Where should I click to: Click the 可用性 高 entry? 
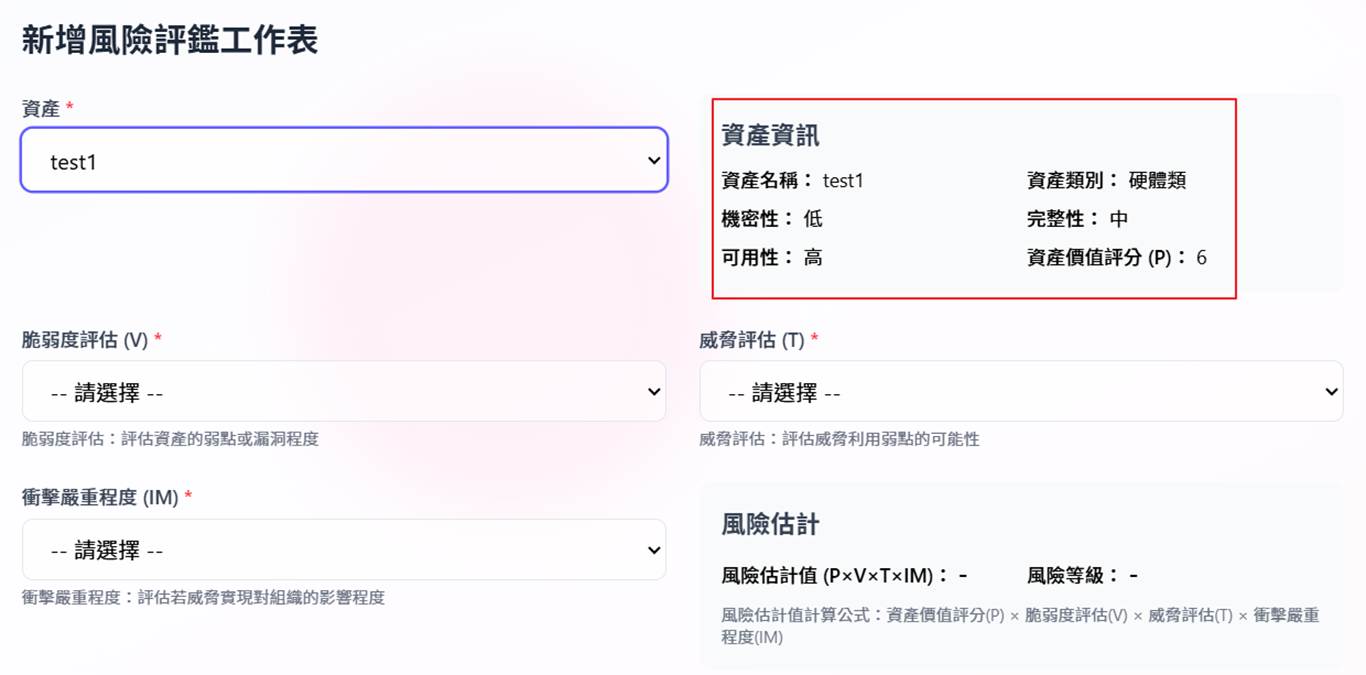(772, 257)
